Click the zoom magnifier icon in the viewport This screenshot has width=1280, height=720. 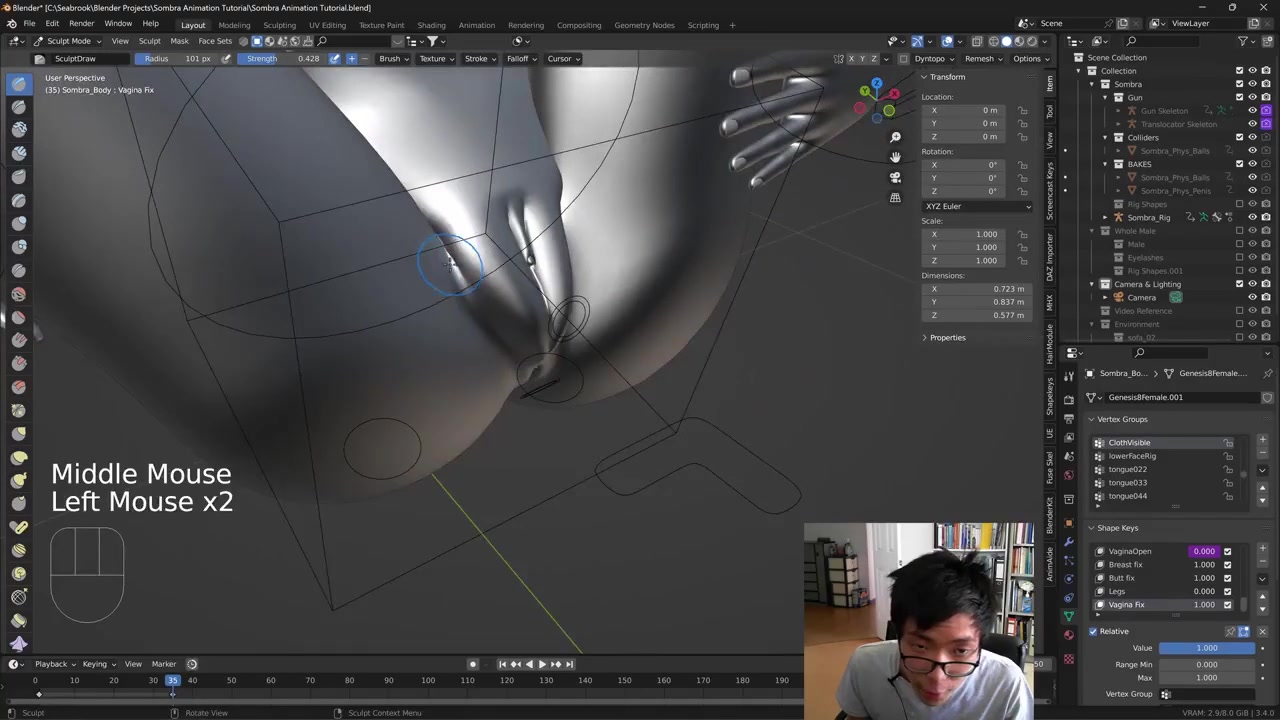(x=895, y=137)
